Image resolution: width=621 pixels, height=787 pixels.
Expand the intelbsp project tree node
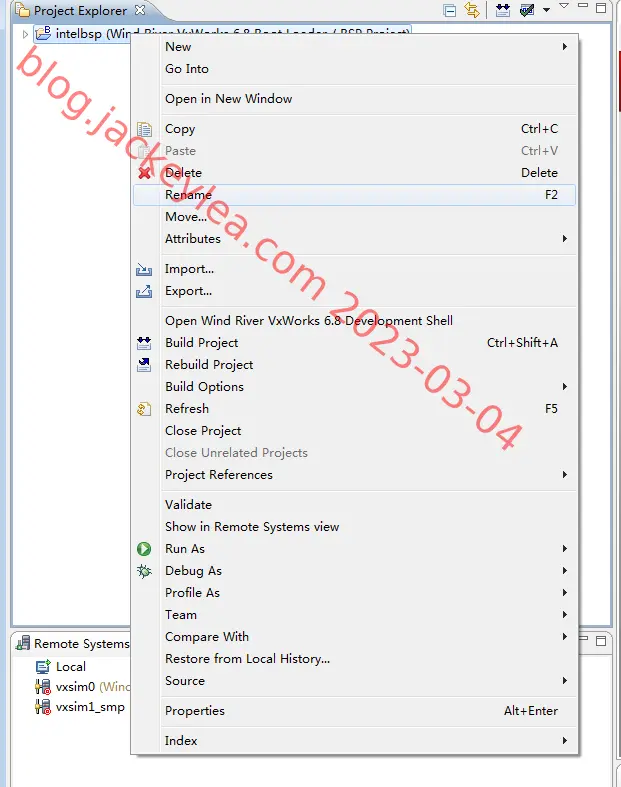25,34
